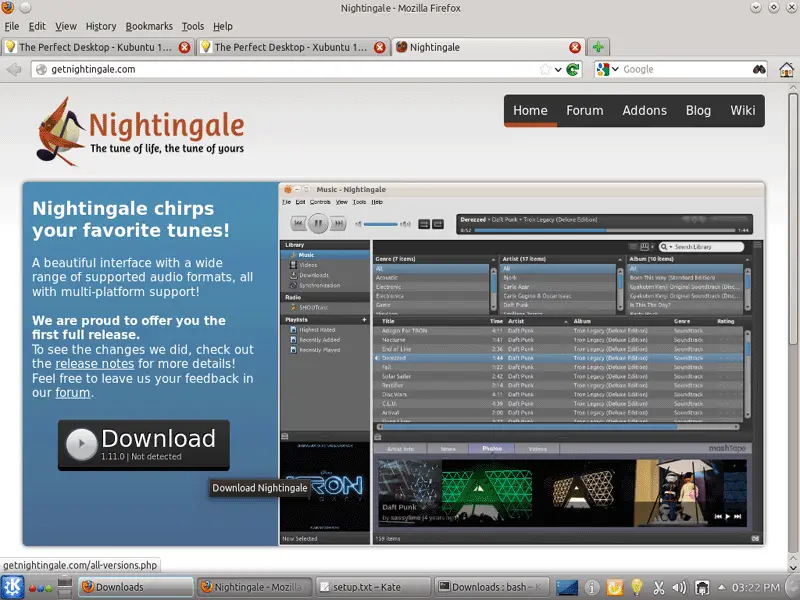Screen dimensions: 800x600
Task: Switch to the Downloads taskbar window
Action: click(136, 587)
